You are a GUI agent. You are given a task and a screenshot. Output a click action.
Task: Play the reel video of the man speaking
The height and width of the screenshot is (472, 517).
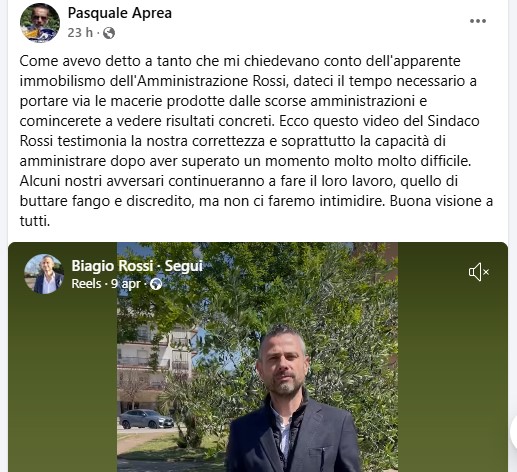tap(257, 357)
